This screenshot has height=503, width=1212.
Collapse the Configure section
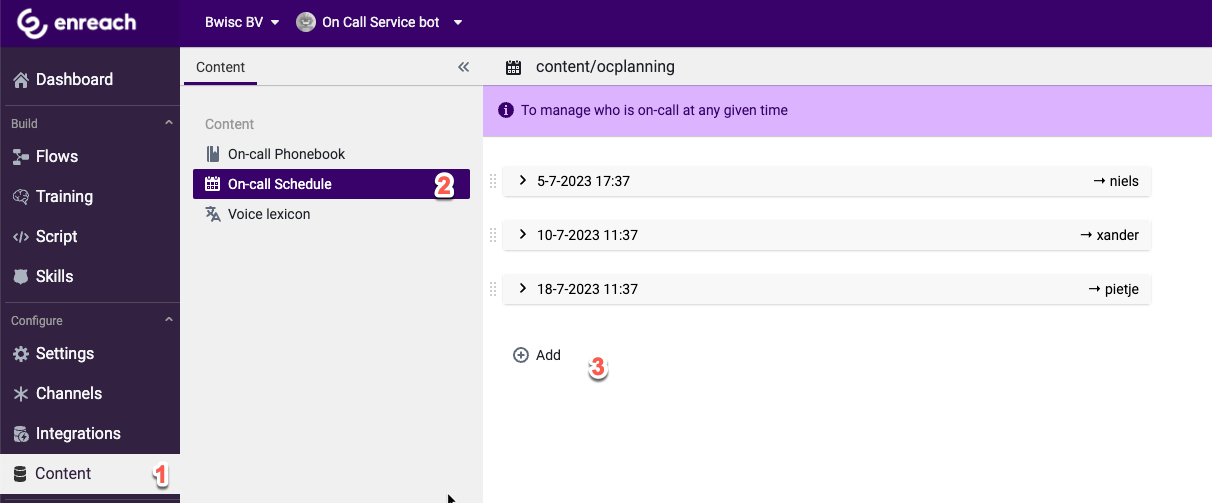coord(168,320)
